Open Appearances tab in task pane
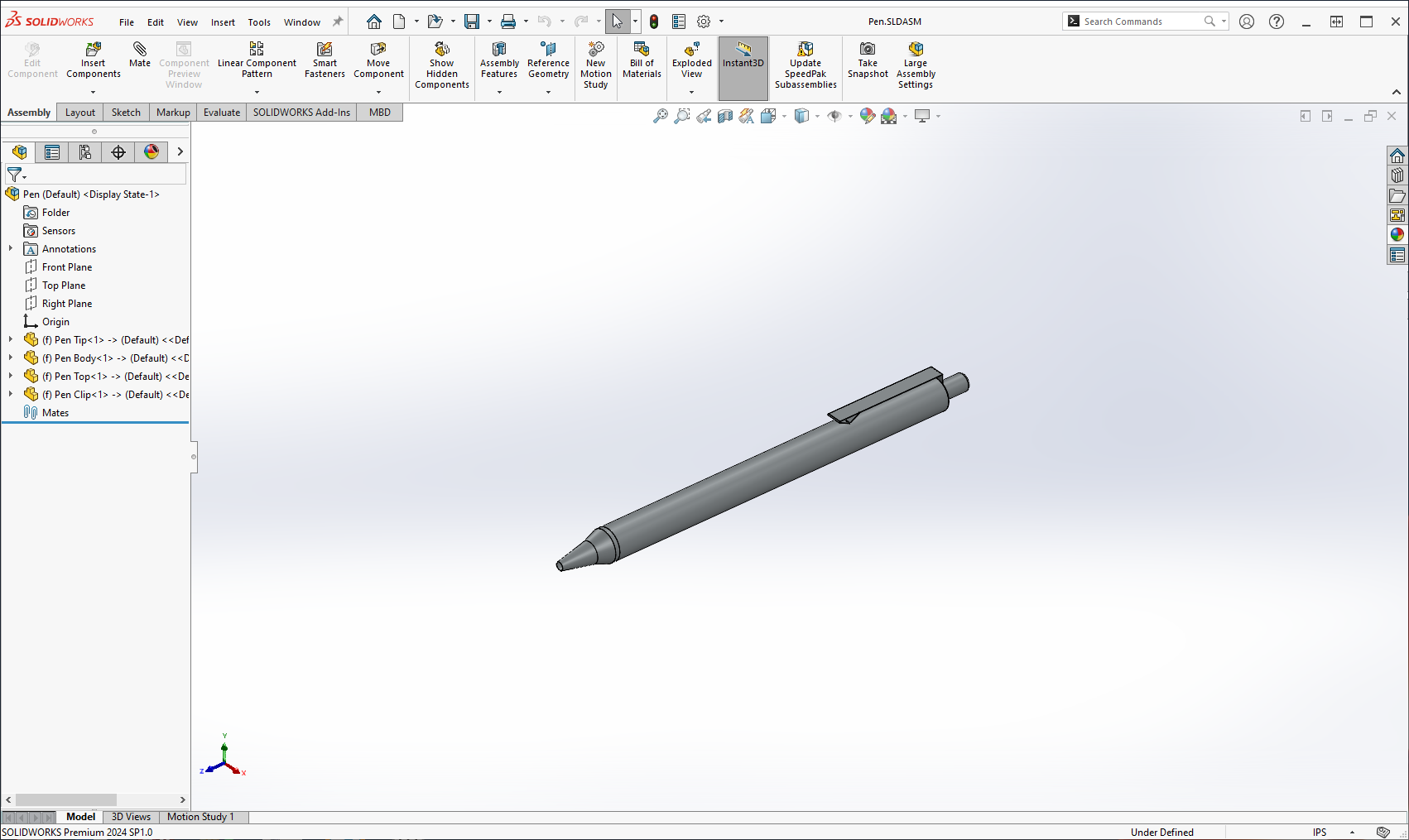Screen dimensions: 1409x840 pyautogui.click(x=1397, y=235)
